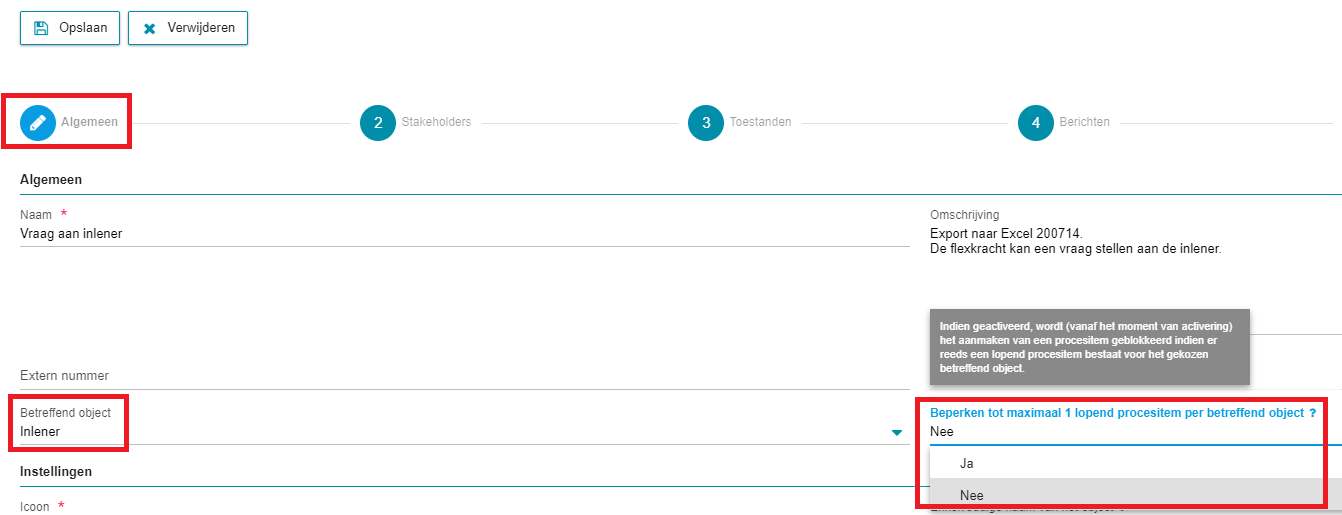The height and width of the screenshot is (515, 1342).
Task: Go to step 3 circle Toestanden
Action: point(706,123)
